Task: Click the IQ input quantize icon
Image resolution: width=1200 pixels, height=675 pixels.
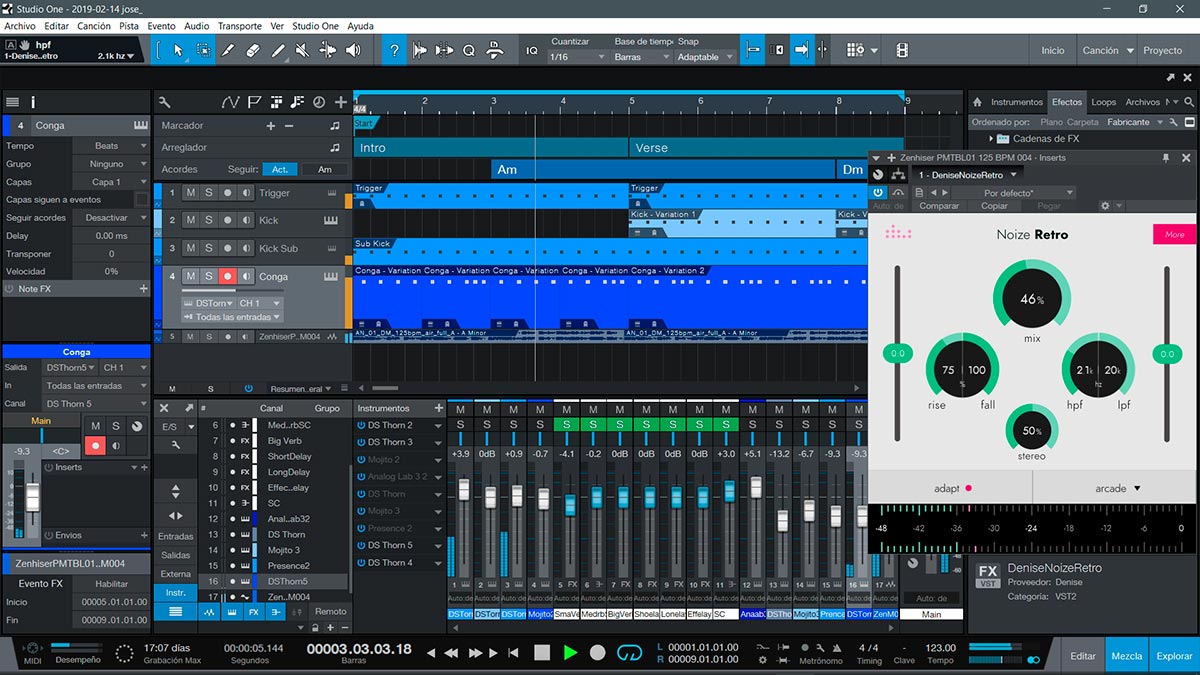Action: tap(532, 50)
